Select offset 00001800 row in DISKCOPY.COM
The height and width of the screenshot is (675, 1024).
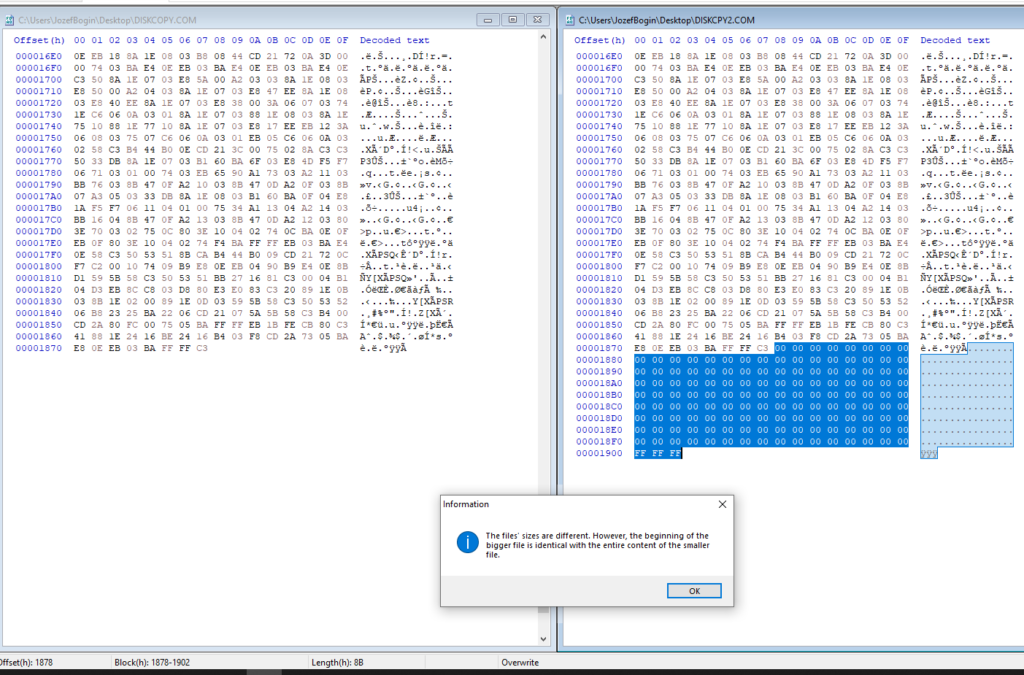[x=234, y=266]
